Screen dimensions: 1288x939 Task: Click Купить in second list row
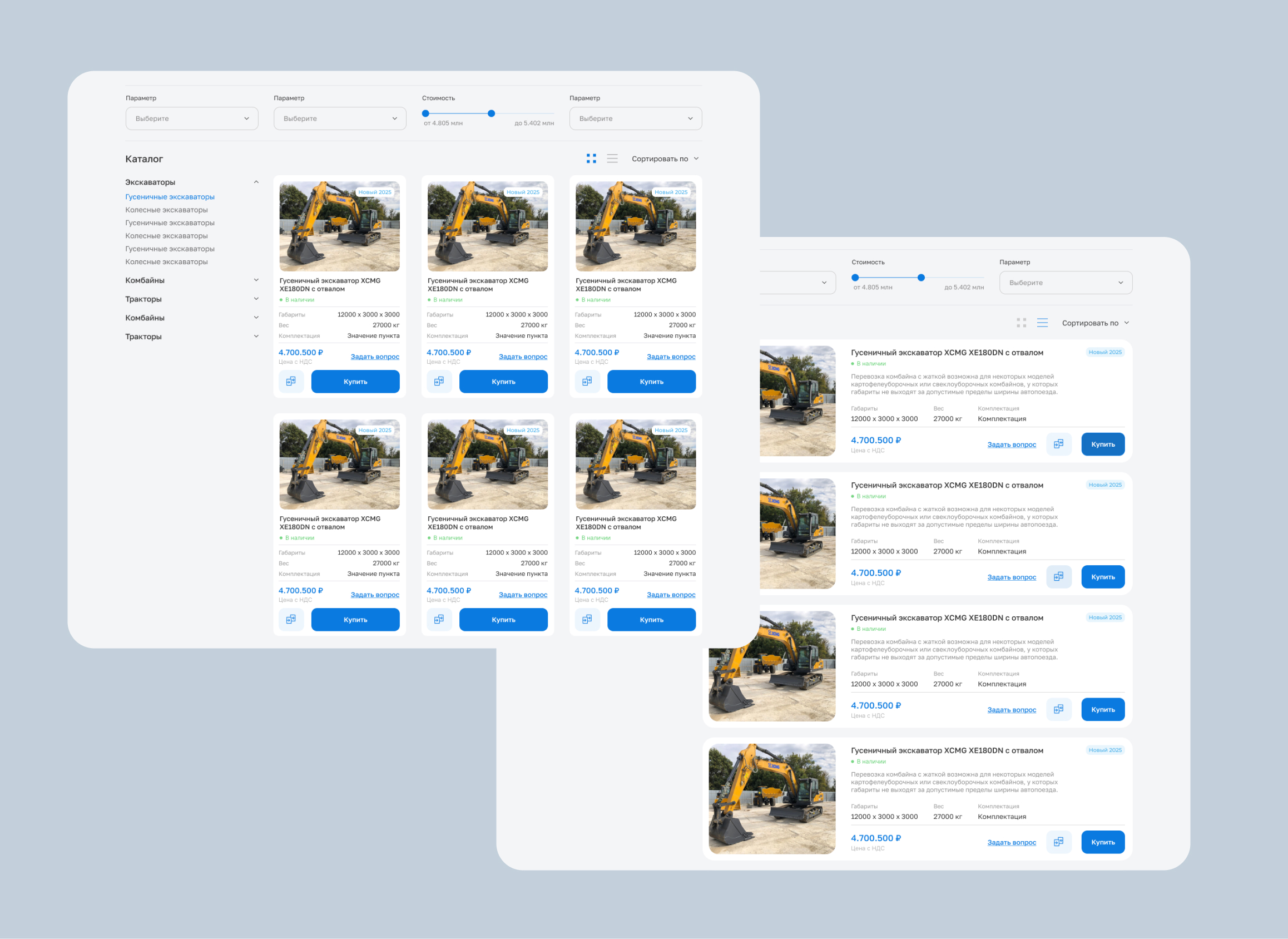point(1103,577)
